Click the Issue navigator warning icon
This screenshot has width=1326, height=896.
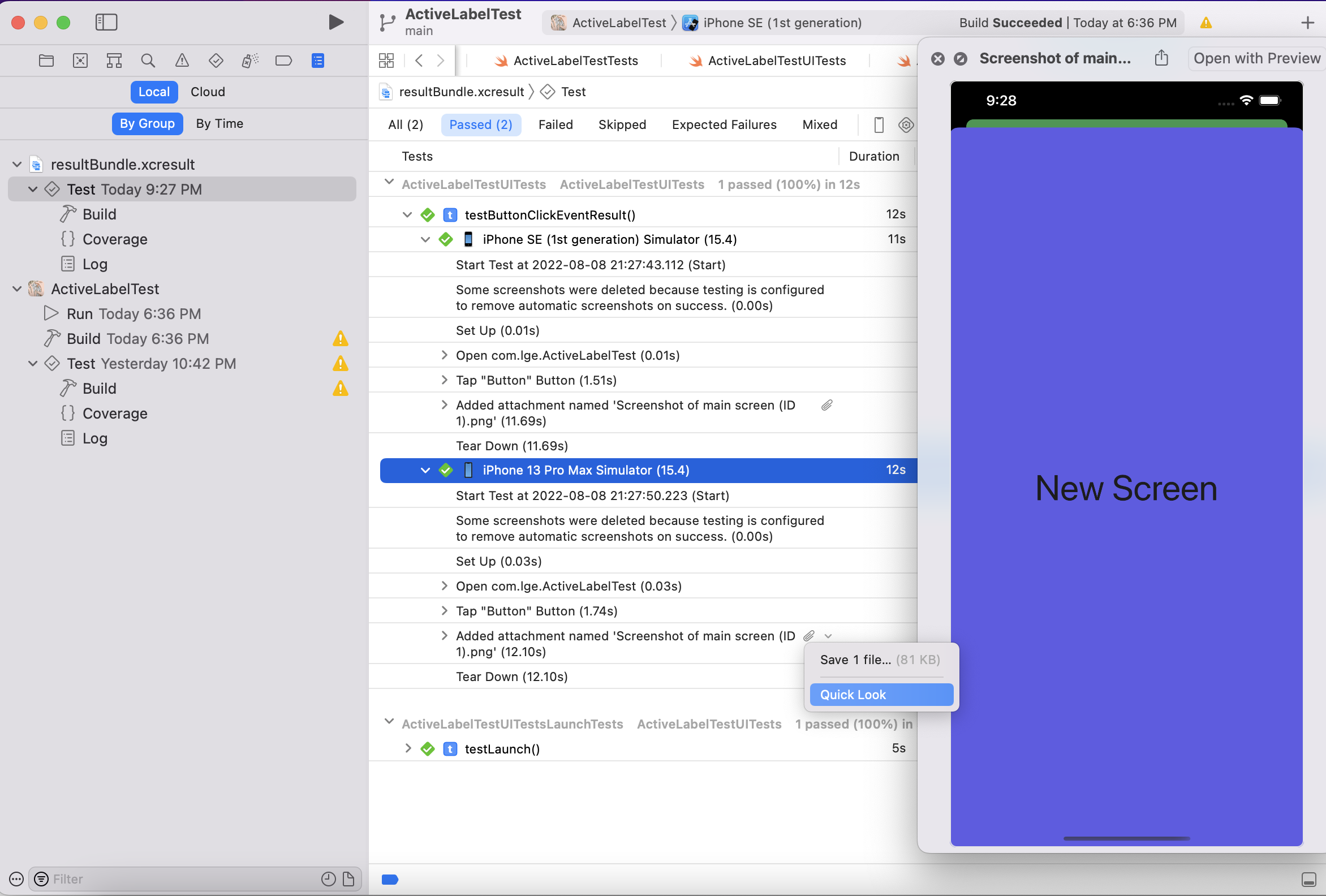pos(182,61)
